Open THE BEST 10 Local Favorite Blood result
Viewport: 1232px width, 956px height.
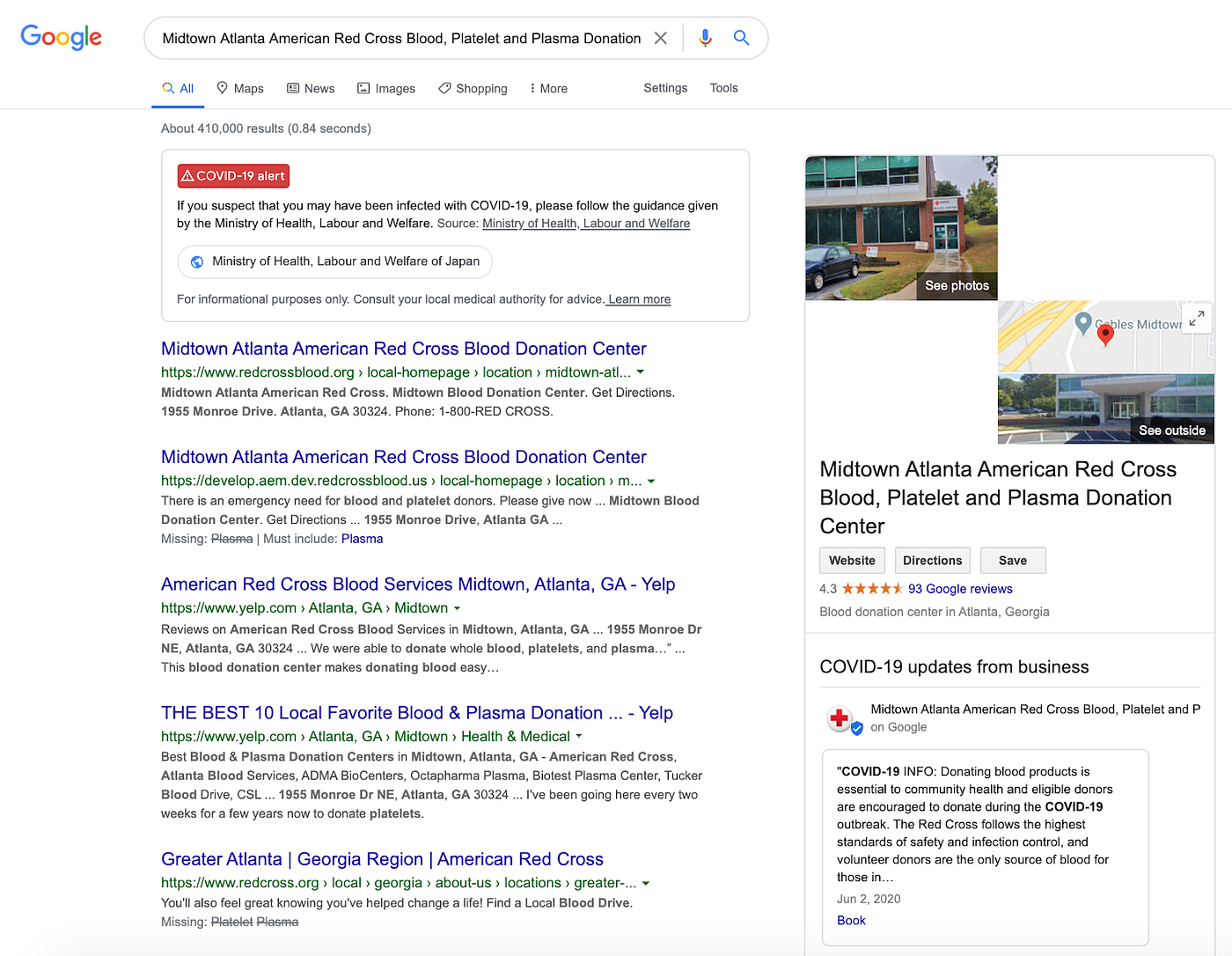(417, 713)
